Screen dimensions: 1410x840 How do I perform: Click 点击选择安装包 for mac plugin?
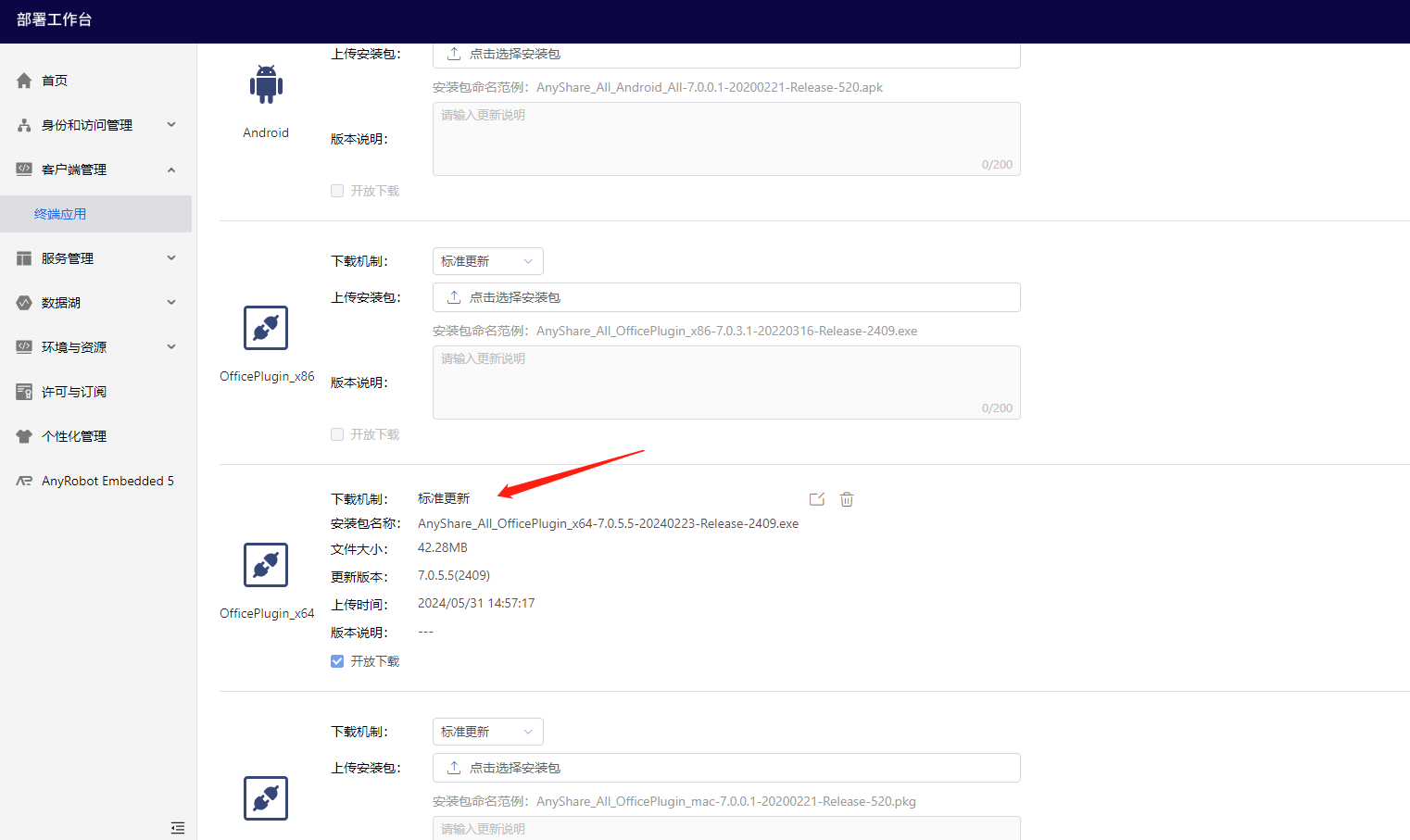(x=726, y=768)
